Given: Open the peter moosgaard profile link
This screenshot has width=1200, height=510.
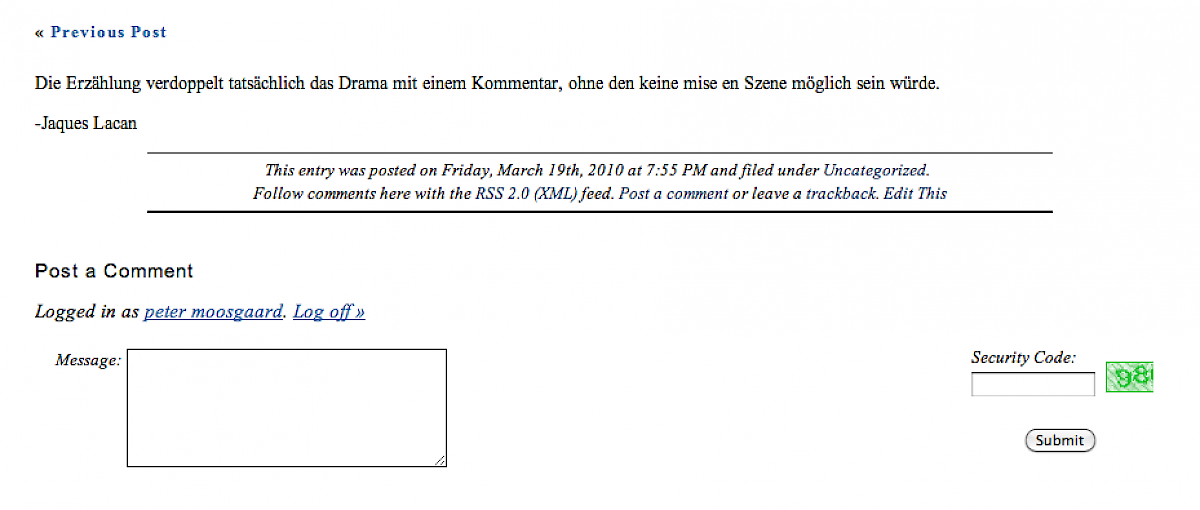Looking at the screenshot, I should coord(214,312).
